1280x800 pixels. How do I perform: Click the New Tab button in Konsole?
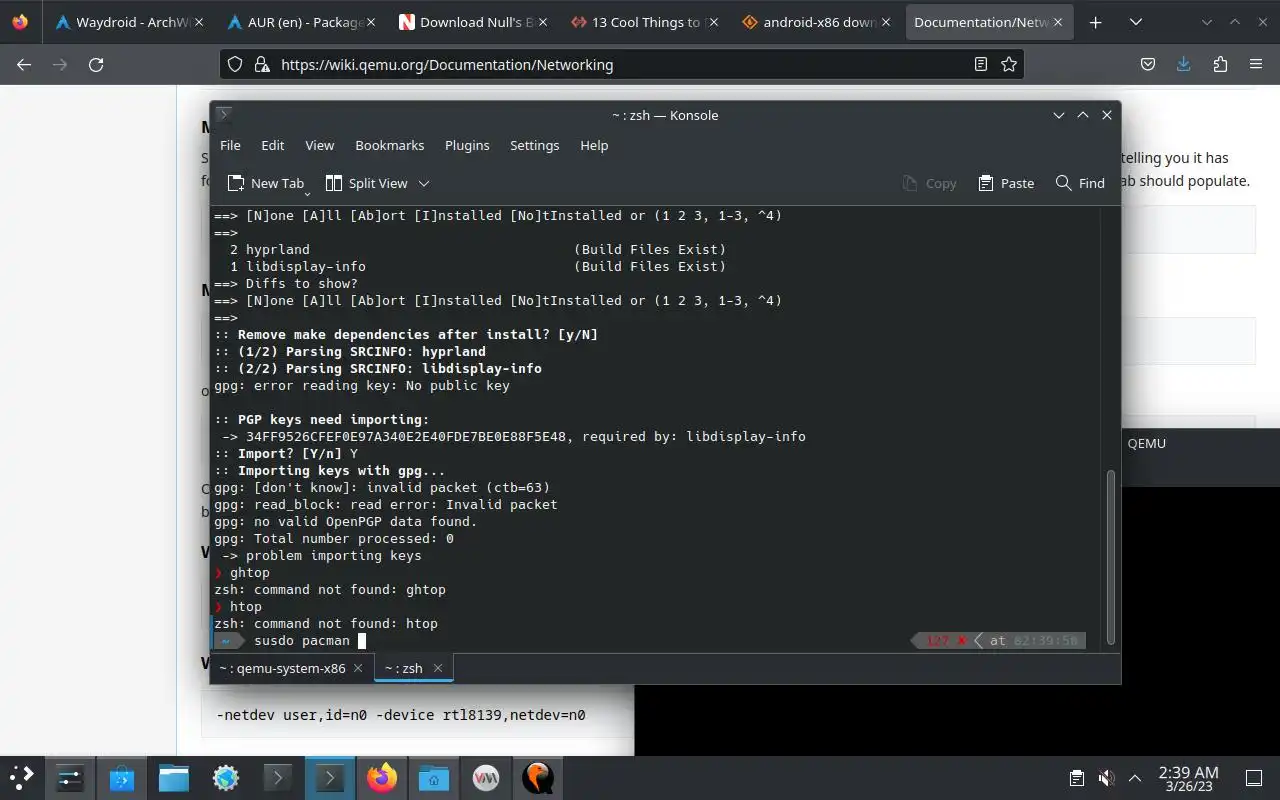click(266, 183)
